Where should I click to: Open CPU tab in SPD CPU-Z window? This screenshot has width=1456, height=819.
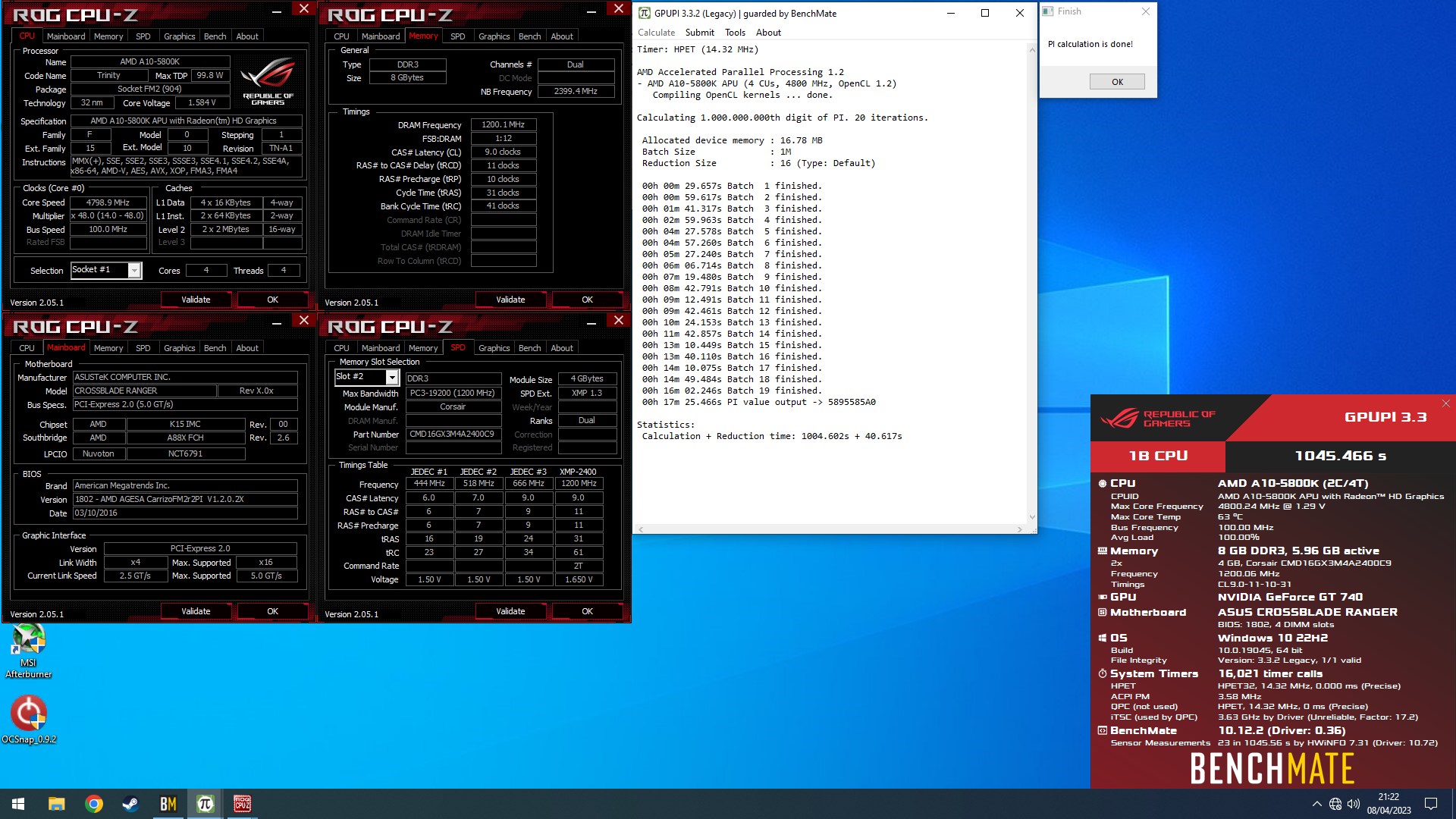pos(342,348)
